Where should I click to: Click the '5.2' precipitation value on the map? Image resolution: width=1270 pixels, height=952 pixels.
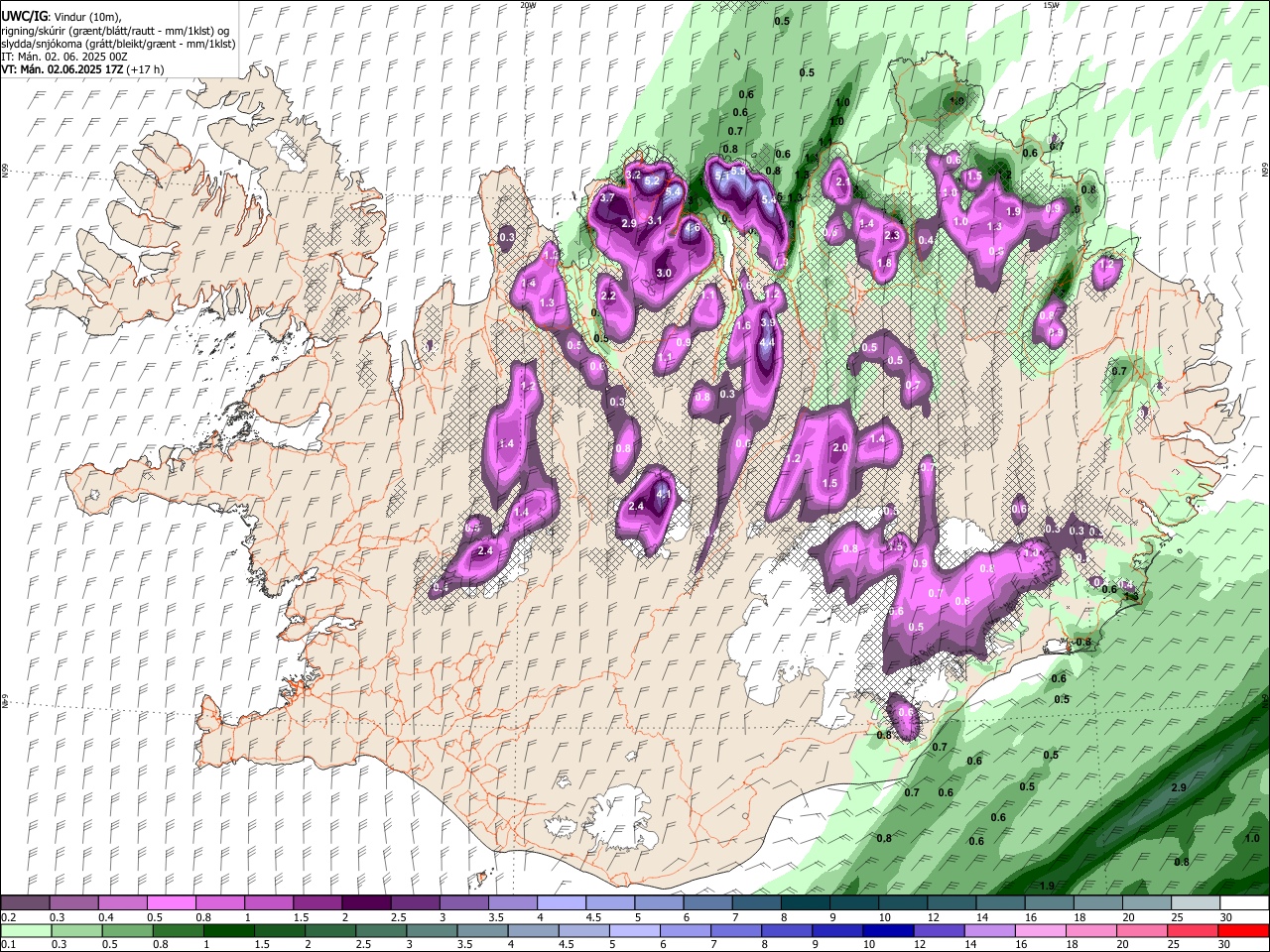click(652, 181)
